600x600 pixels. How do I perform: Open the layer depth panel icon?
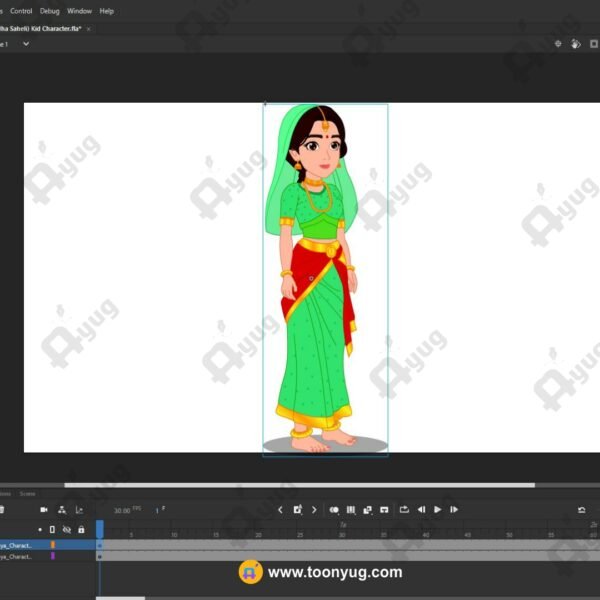coord(79,510)
